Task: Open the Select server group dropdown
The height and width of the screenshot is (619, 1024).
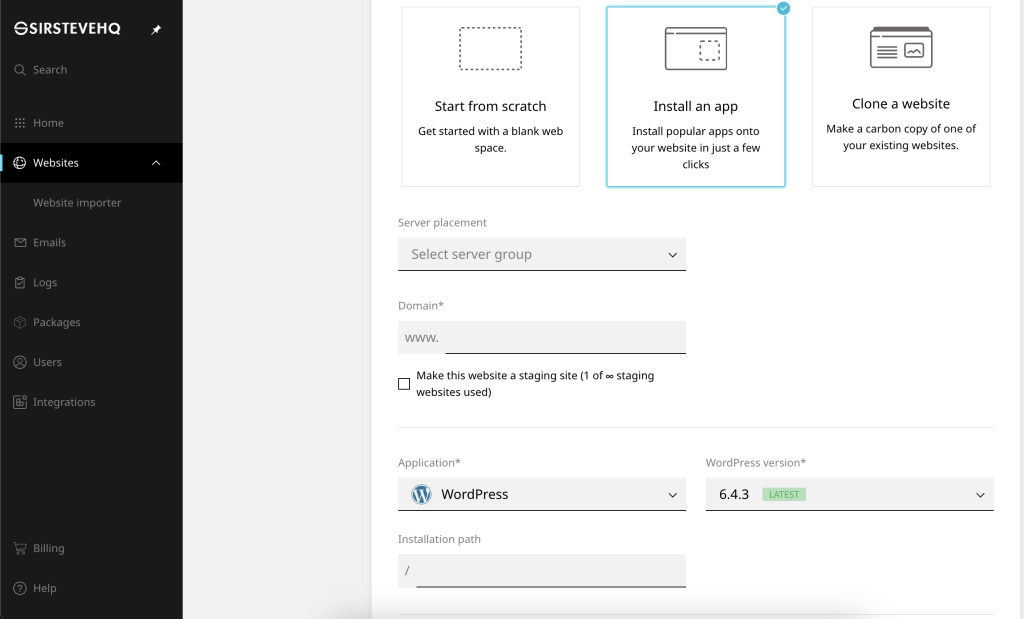Action: pyautogui.click(x=542, y=254)
